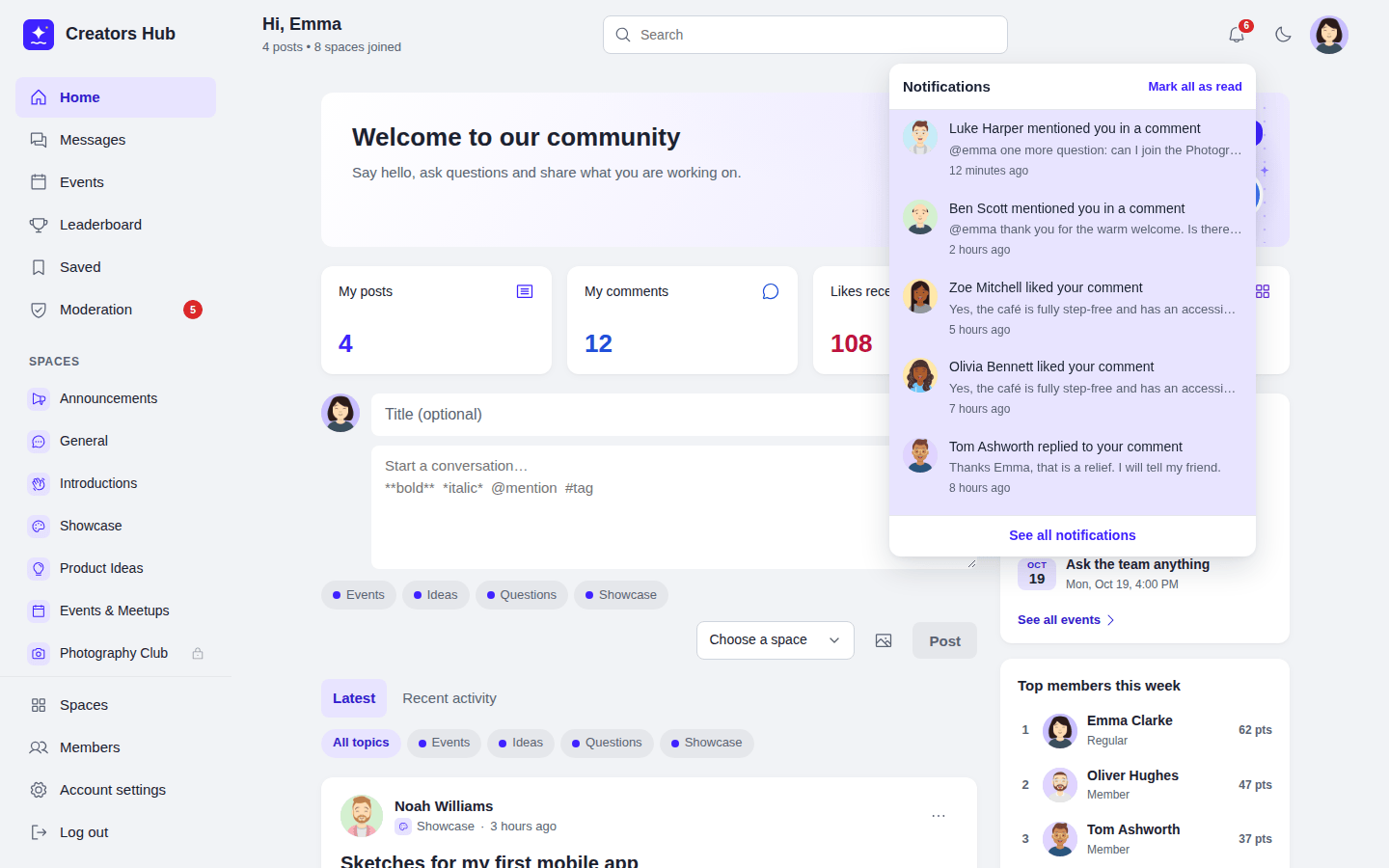Select Questions tag under composer
Screen dimensions: 1389x868
(522, 595)
